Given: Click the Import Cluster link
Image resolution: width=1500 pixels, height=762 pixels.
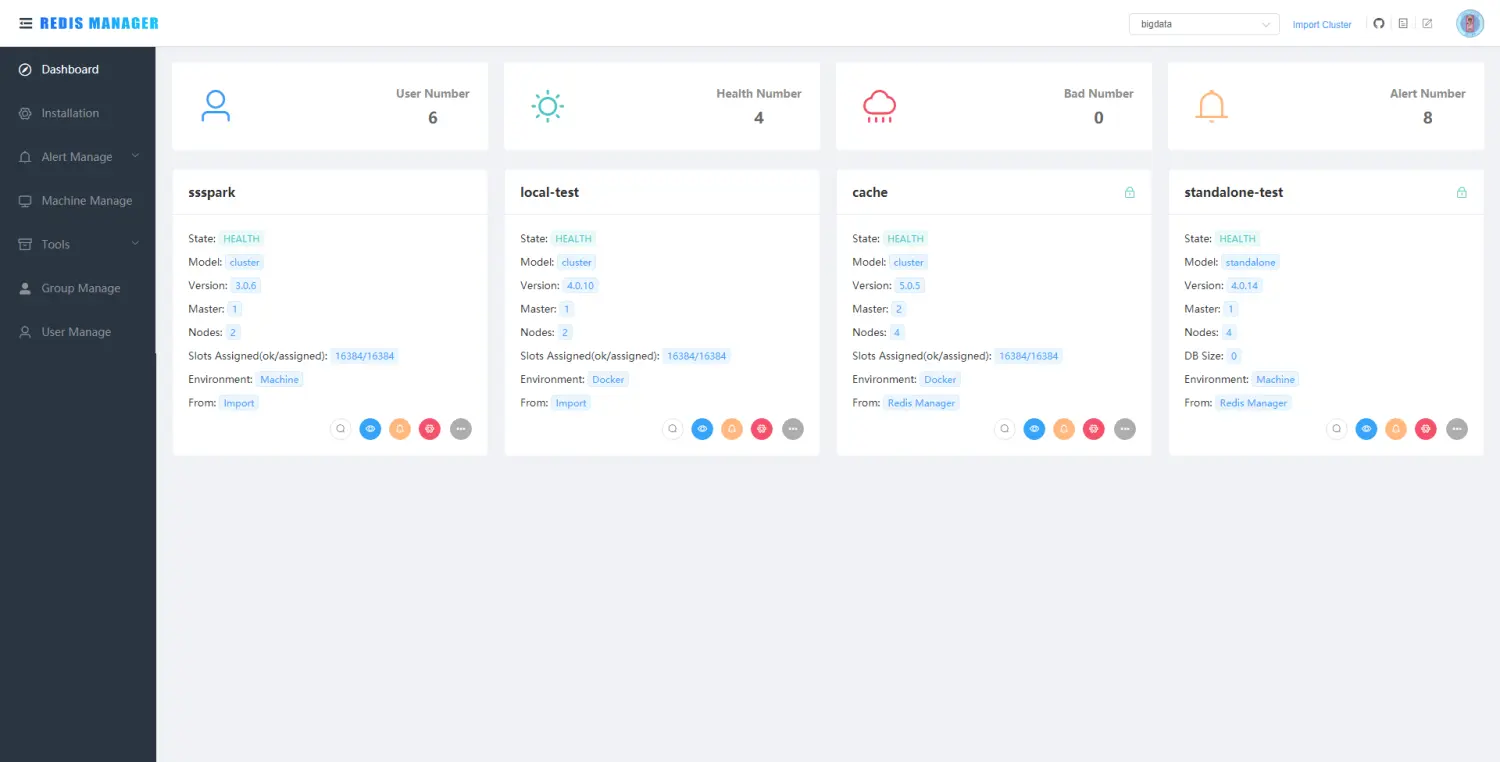Looking at the screenshot, I should coord(1321,25).
